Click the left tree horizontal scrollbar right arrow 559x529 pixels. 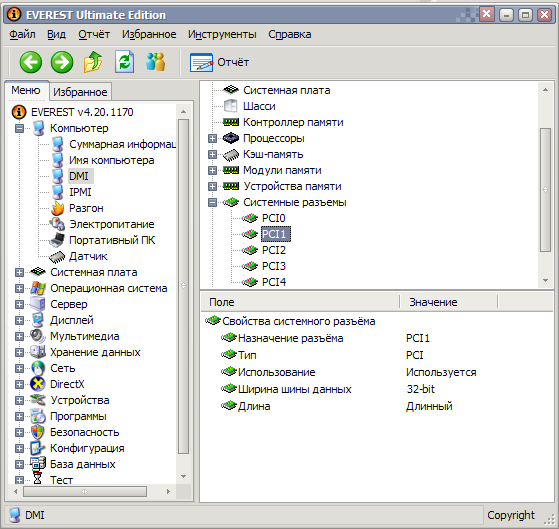(168, 492)
